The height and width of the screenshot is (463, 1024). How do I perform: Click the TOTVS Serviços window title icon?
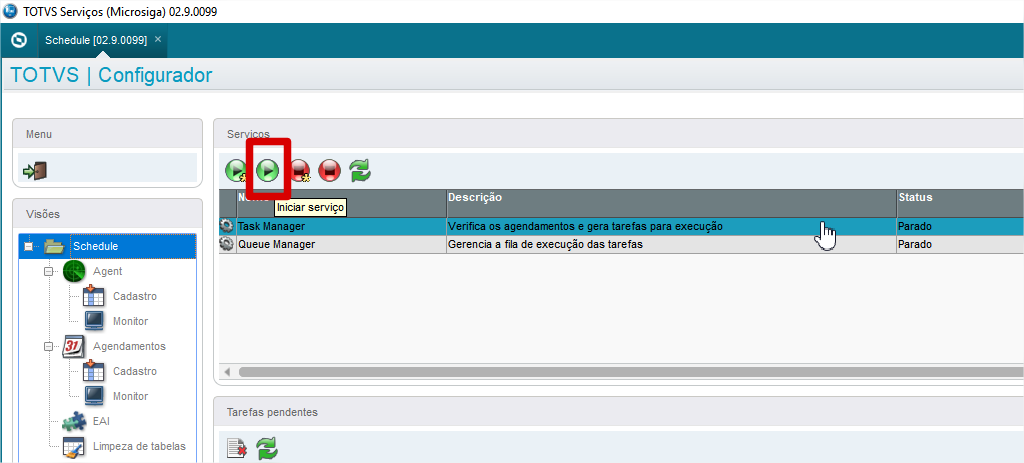[x=11, y=12]
